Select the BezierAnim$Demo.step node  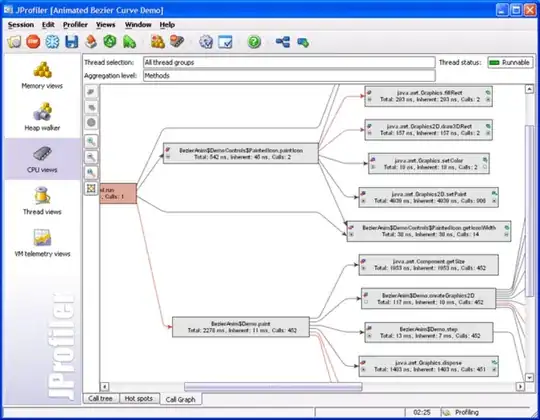click(x=429, y=332)
